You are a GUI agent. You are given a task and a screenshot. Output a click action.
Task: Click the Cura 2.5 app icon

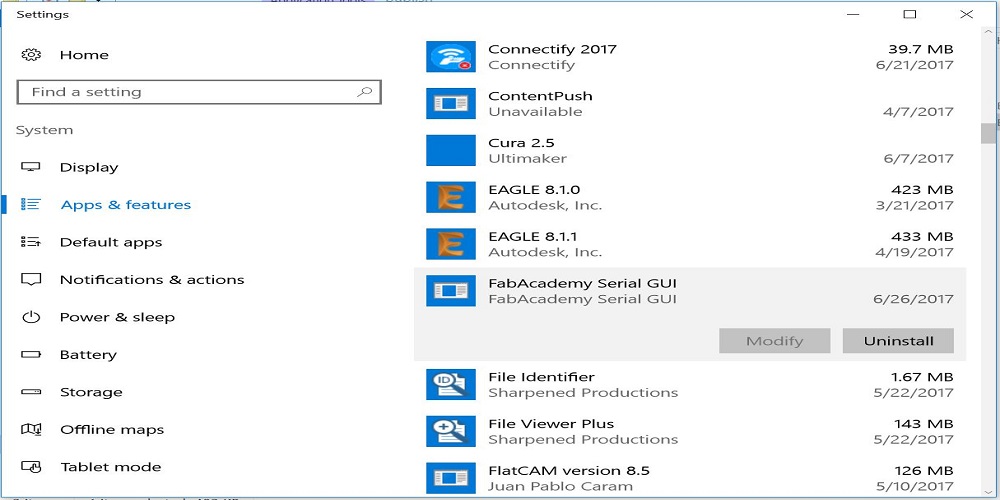[x=451, y=151]
